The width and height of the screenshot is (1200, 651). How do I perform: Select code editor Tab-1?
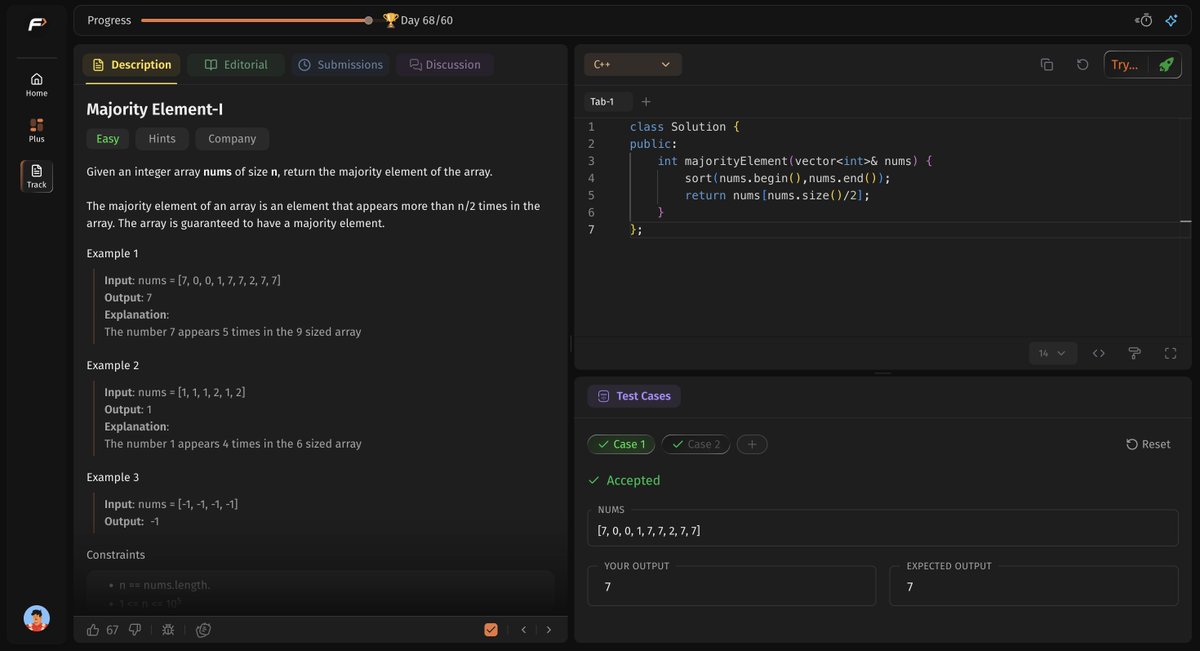pos(608,101)
